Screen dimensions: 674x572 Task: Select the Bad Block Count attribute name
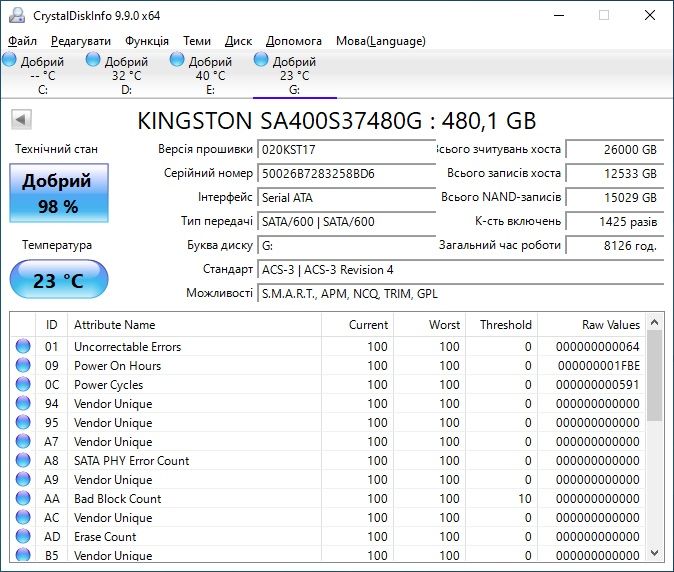(117, 499)
